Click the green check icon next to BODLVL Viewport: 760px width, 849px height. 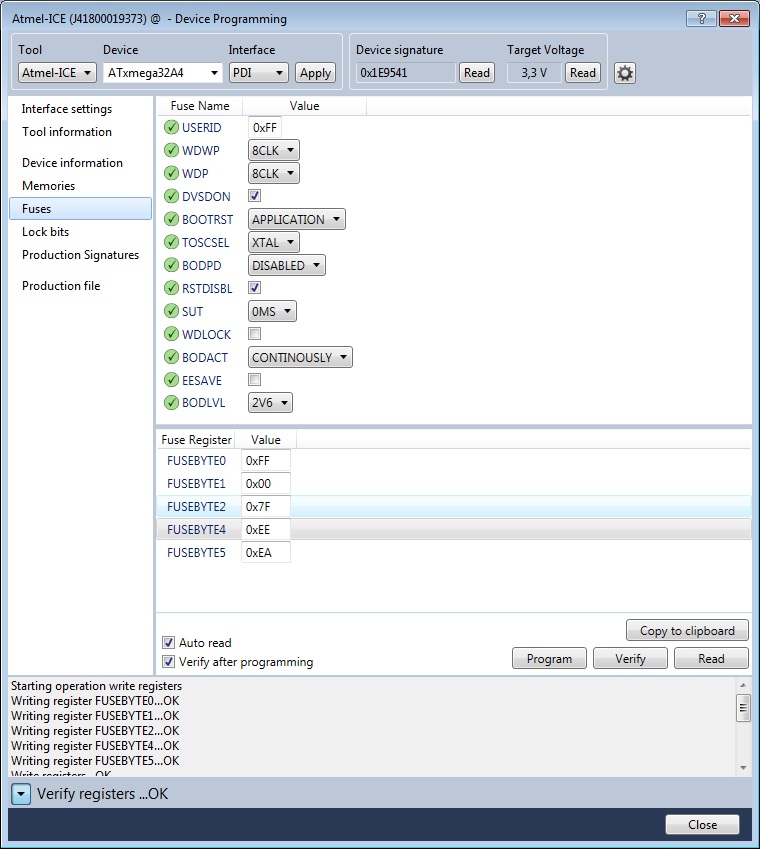point(170,403)
